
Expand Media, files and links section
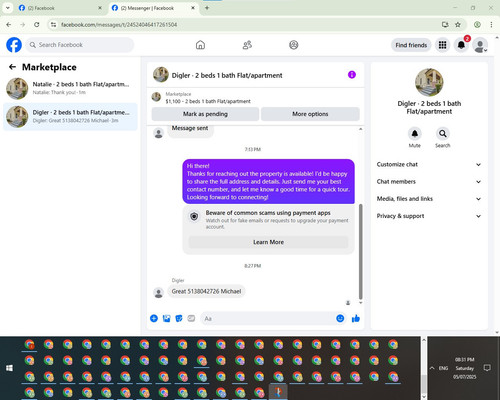coord(429,199)
